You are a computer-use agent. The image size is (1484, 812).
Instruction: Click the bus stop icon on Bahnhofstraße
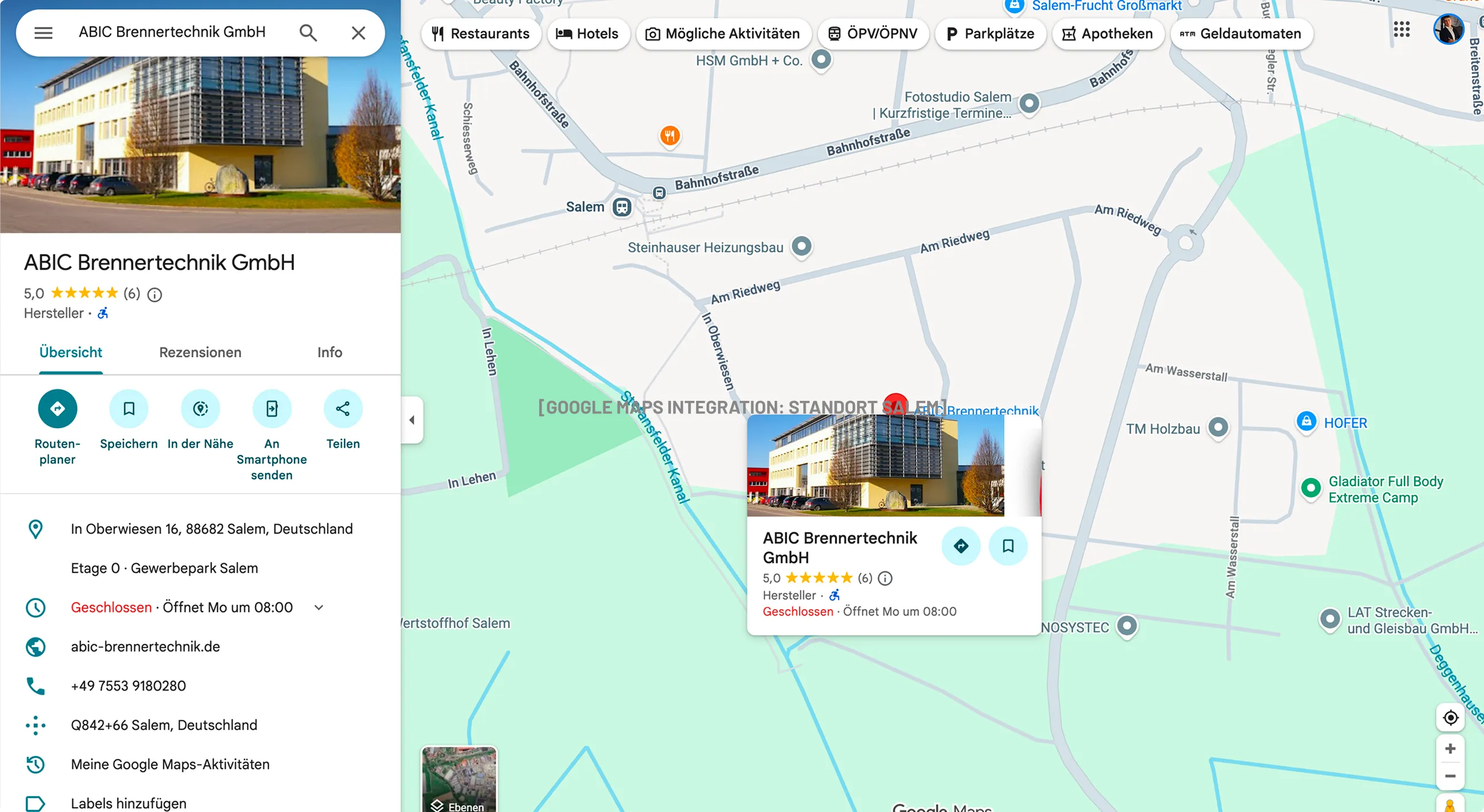659,193
